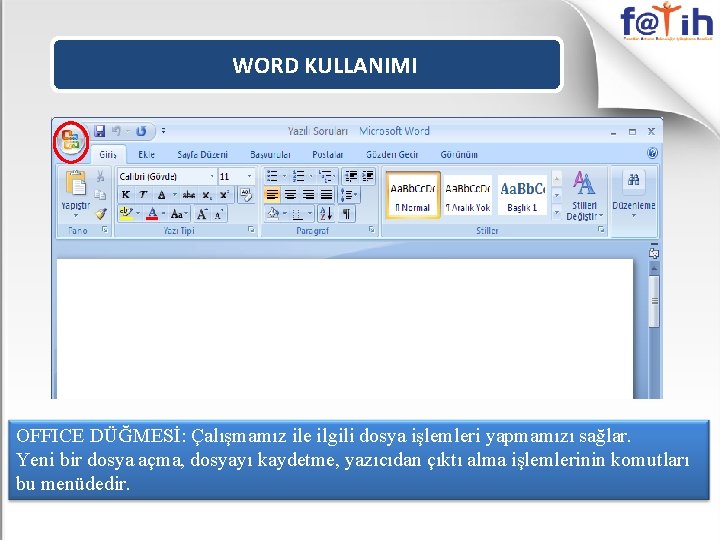Switch to the Gözden Geçir tab

point(392,155)
